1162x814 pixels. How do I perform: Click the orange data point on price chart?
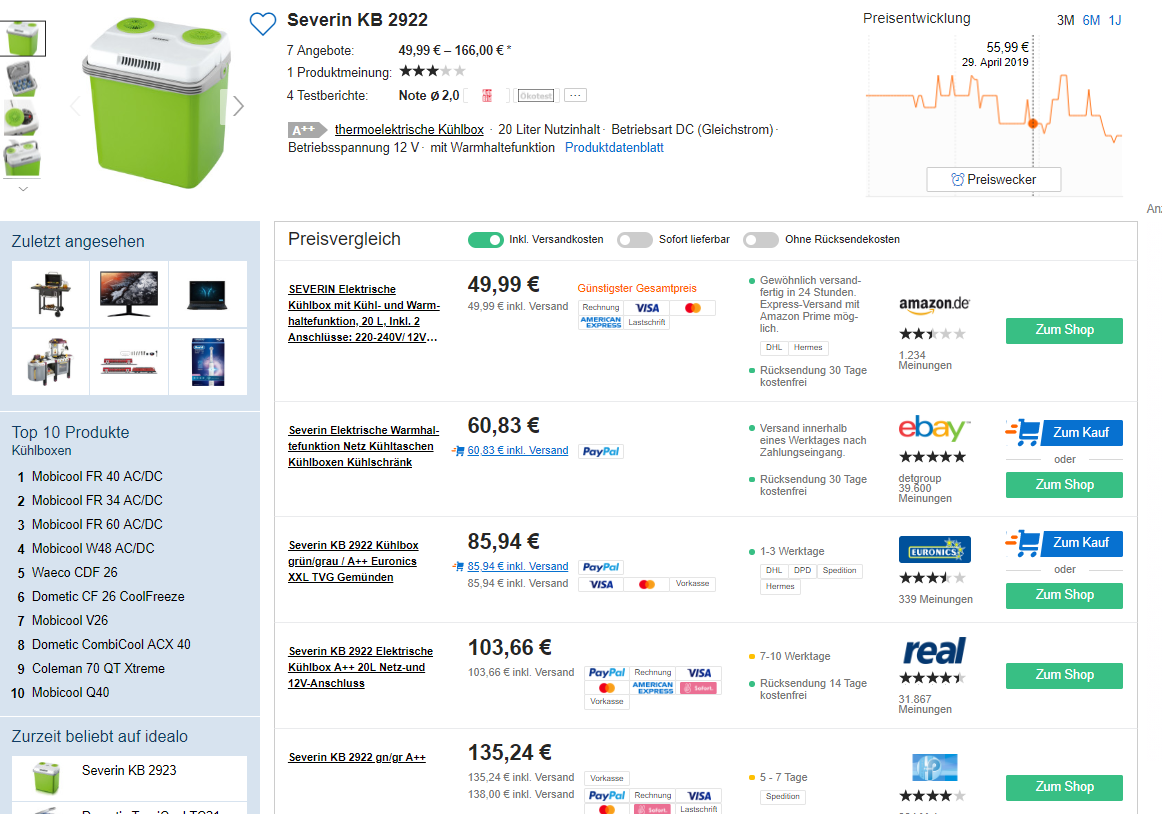pos(1033,124)
